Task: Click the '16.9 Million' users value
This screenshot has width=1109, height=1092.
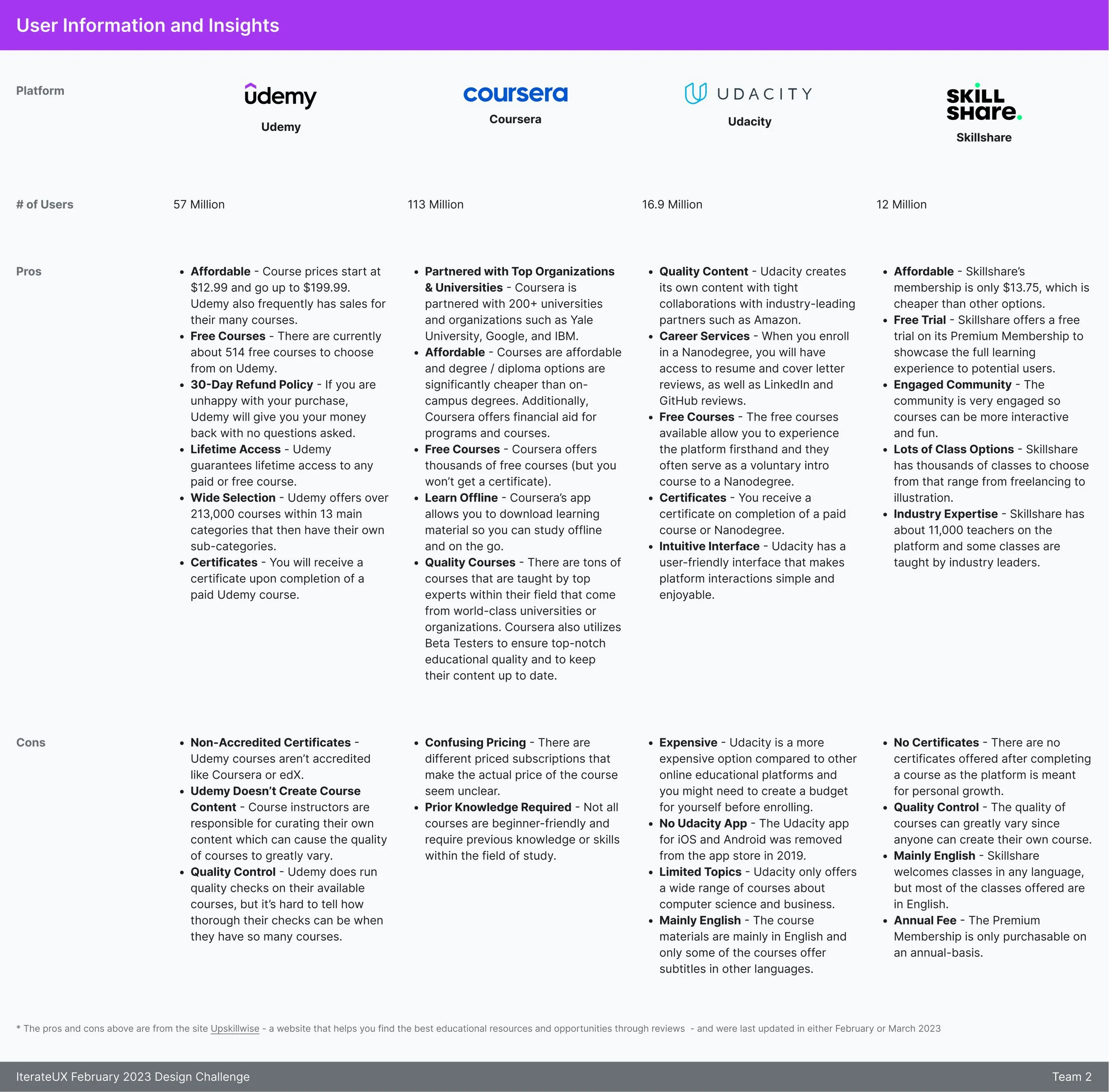Action: click(x=672, y=205)
